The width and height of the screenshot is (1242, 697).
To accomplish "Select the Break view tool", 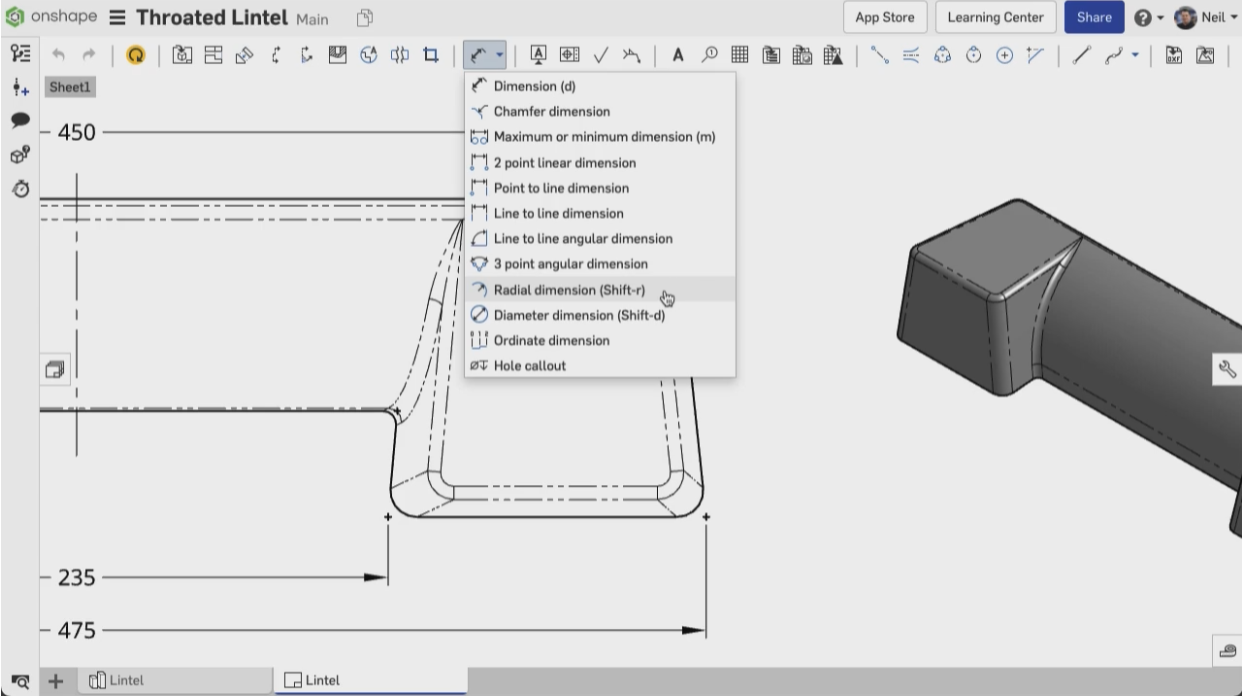I will click(x=399, y=55).
